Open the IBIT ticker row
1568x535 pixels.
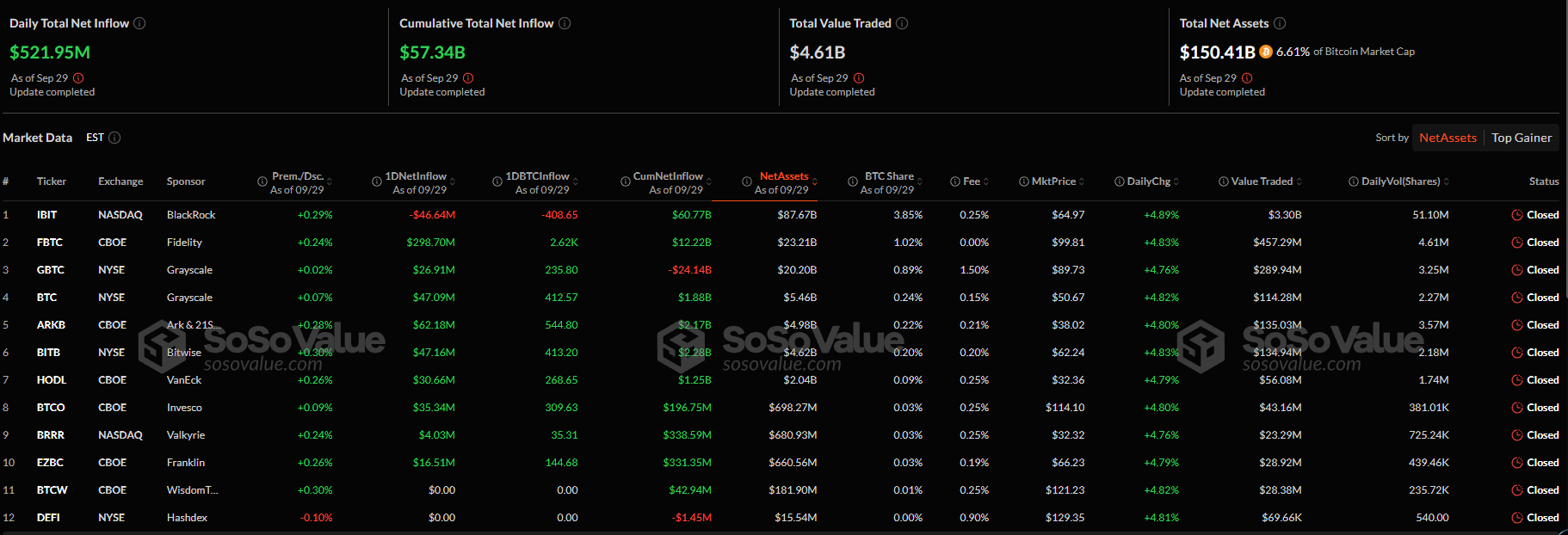pos(781,215)
